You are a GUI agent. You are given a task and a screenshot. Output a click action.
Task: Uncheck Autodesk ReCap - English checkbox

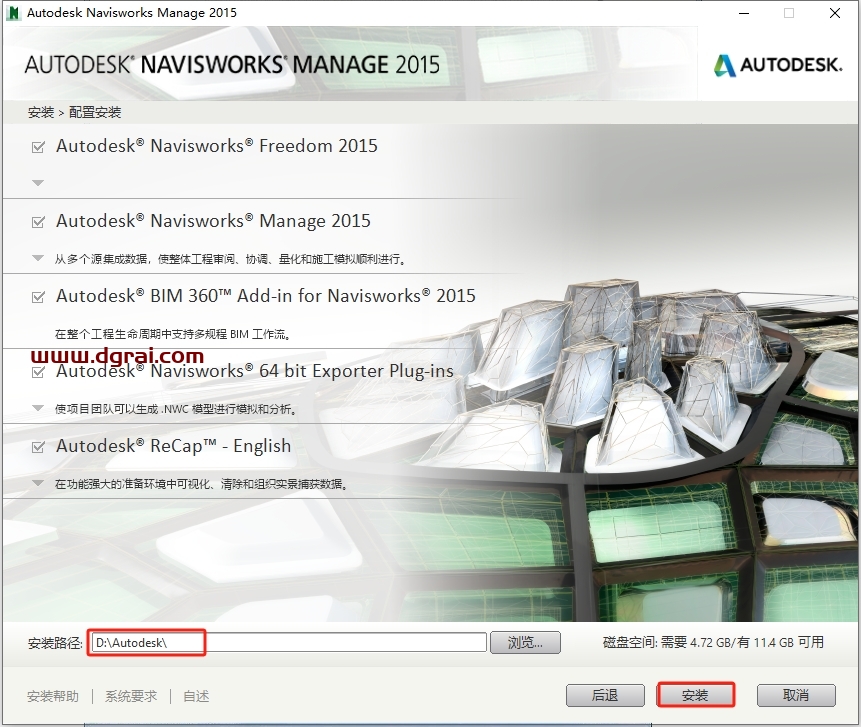click(x=38, y=447)
